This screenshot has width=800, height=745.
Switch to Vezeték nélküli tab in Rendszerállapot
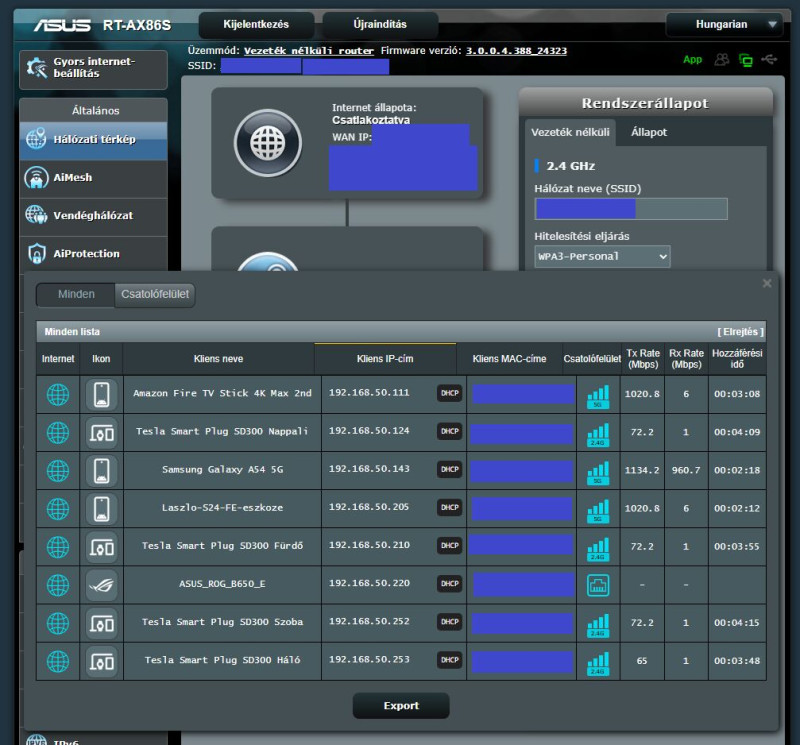(x=570, y=133)
